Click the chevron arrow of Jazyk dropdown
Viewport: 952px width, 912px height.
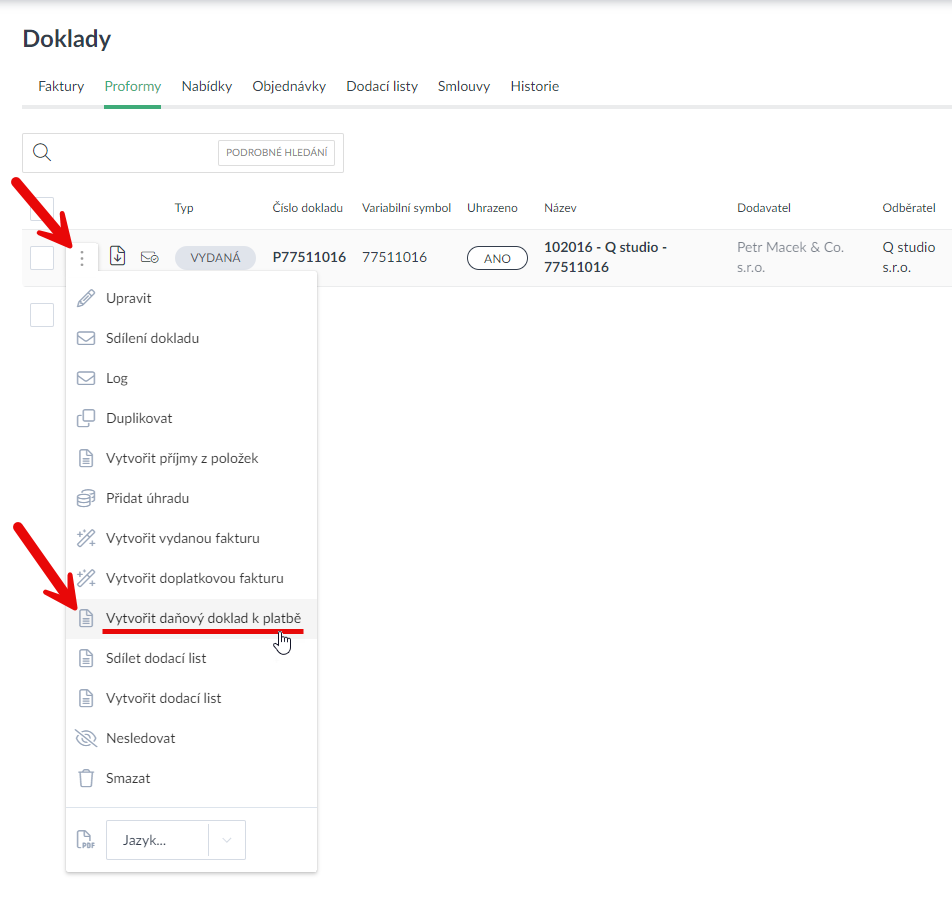pyautogui.click(x=226, y=840)
